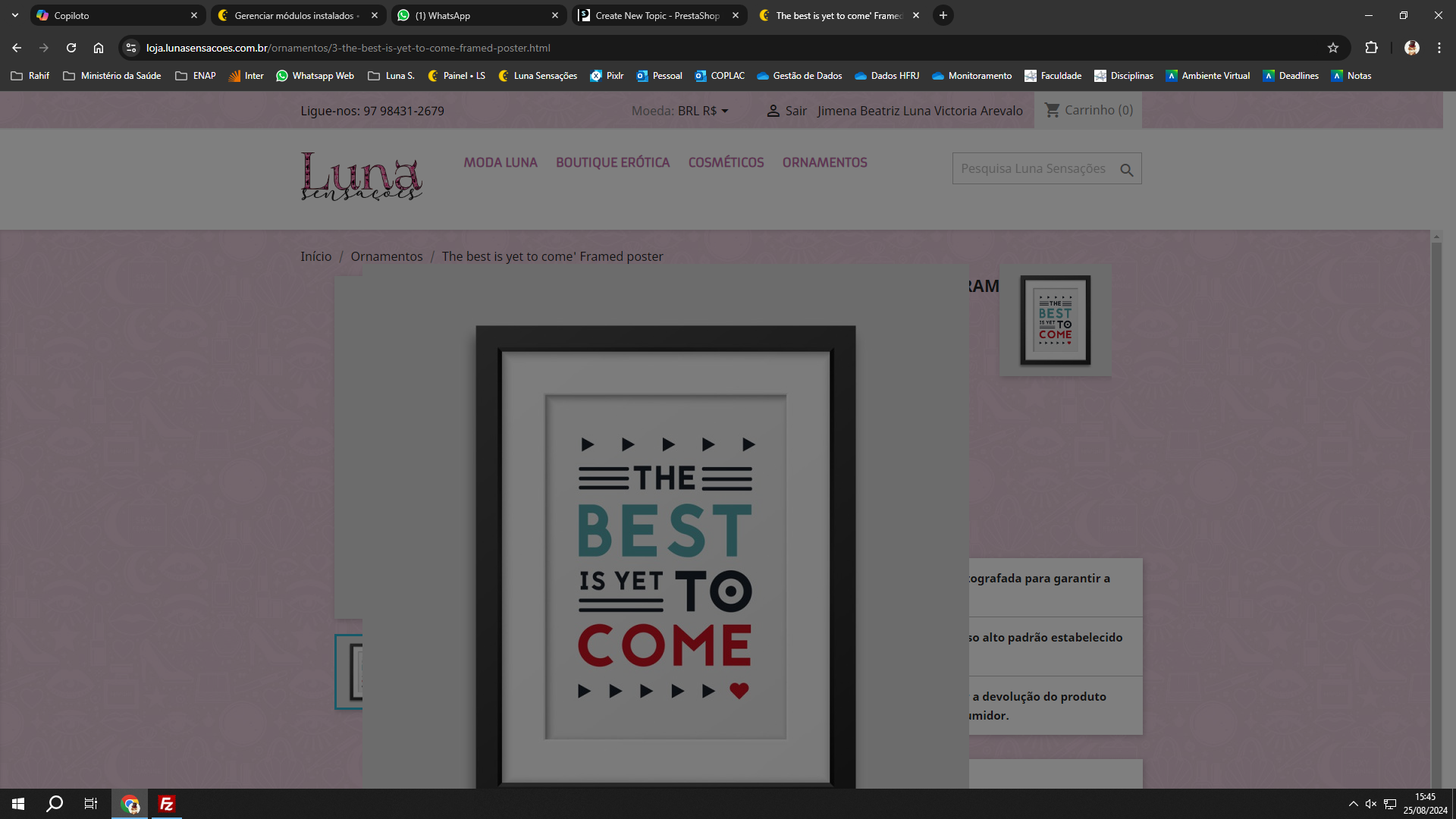Click the search magnifier icon in store
The height and width of the screenshot is (819, 1456).
click(x=1126, y=170)
